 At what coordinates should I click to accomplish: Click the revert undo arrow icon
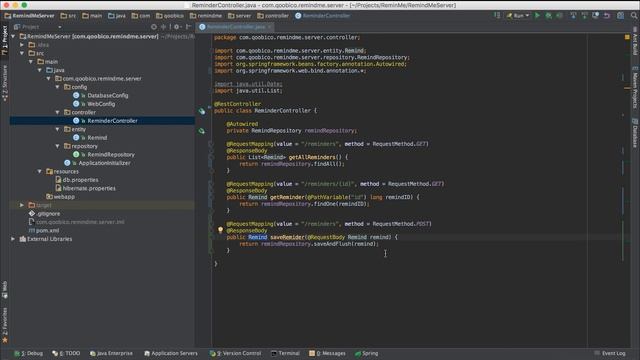coord(607,16)
